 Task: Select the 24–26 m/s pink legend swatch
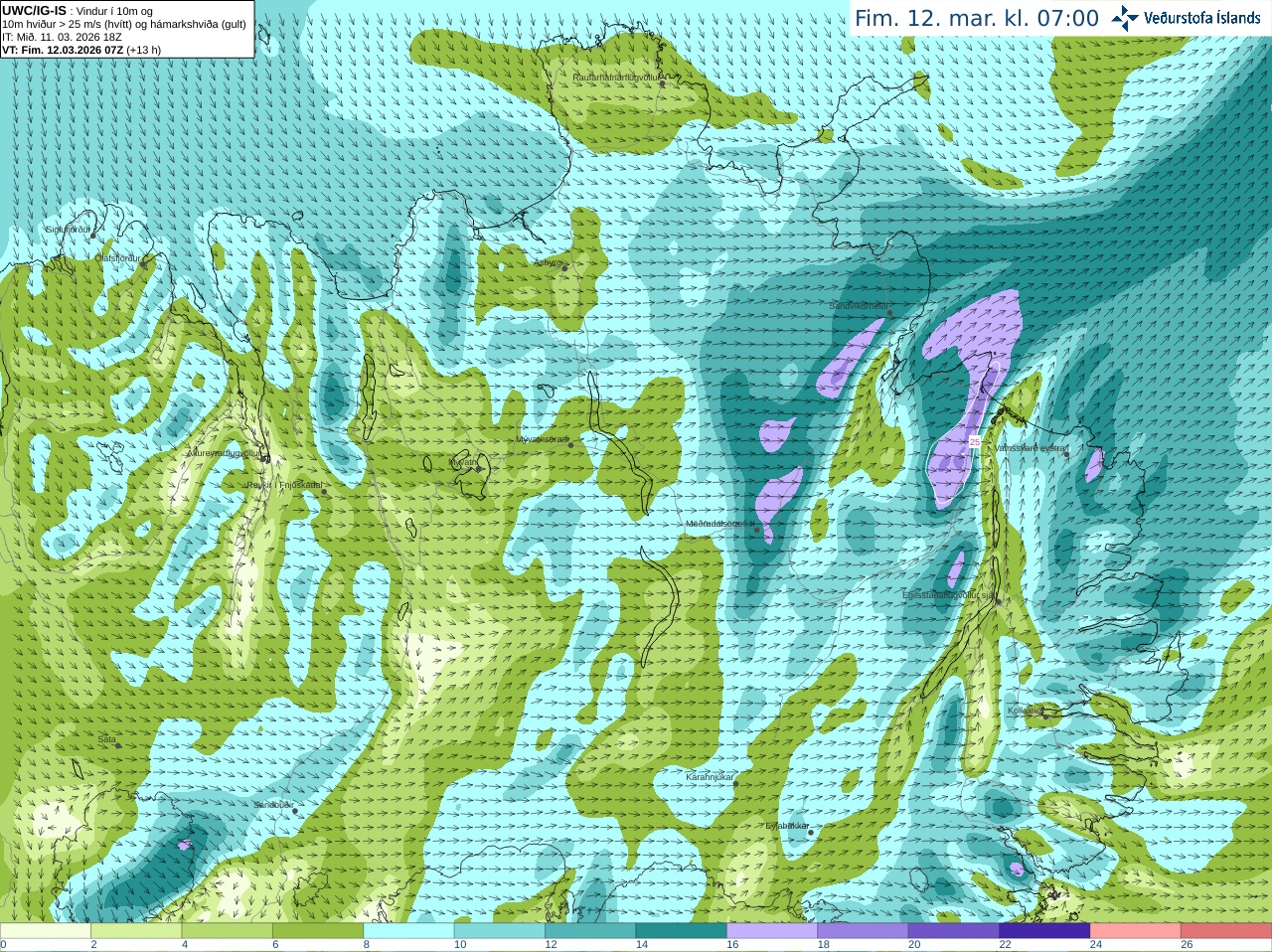click(x=1136, y=931)
